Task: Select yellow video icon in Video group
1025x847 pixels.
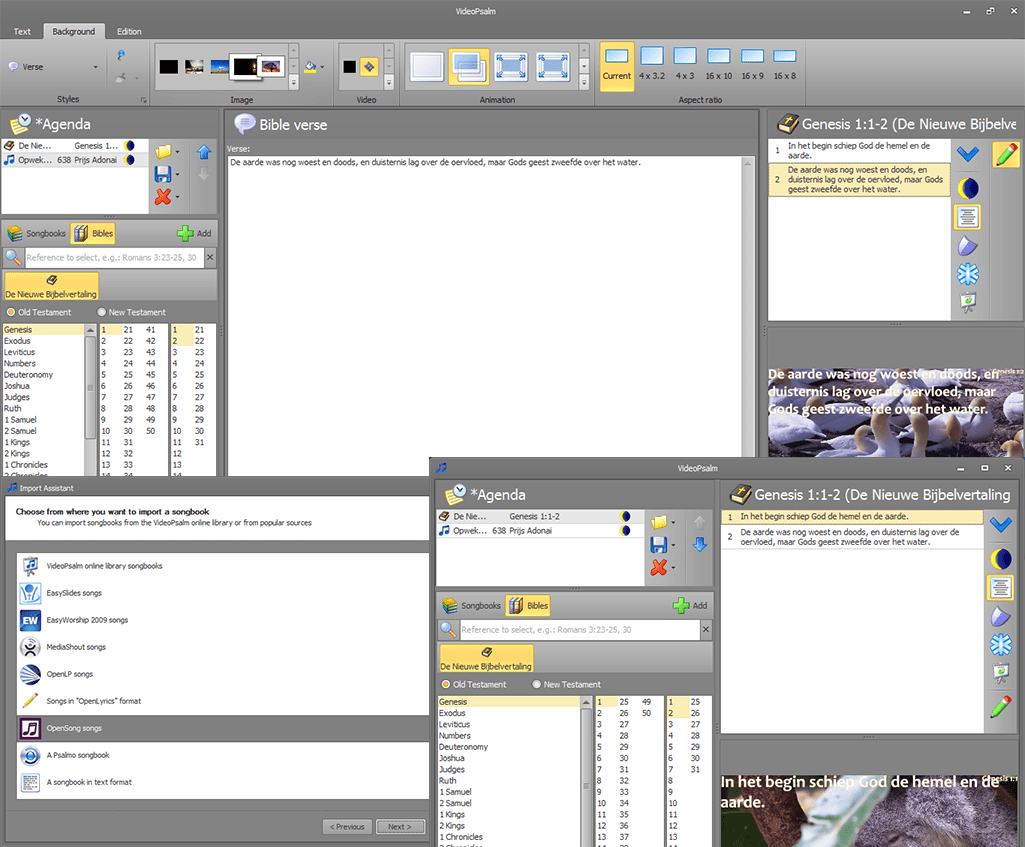Action: point(369,67)
